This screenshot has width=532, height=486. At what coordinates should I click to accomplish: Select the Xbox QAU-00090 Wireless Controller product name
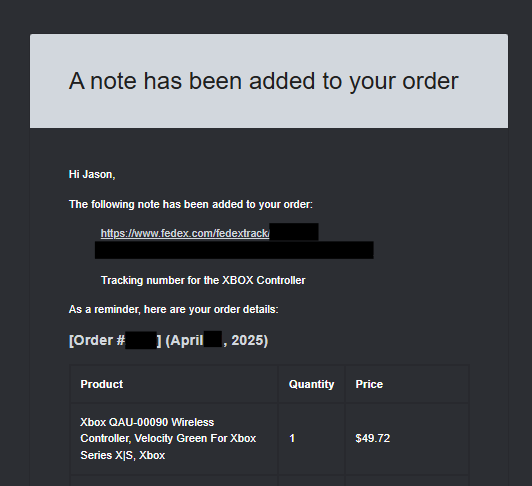(168, 438)
